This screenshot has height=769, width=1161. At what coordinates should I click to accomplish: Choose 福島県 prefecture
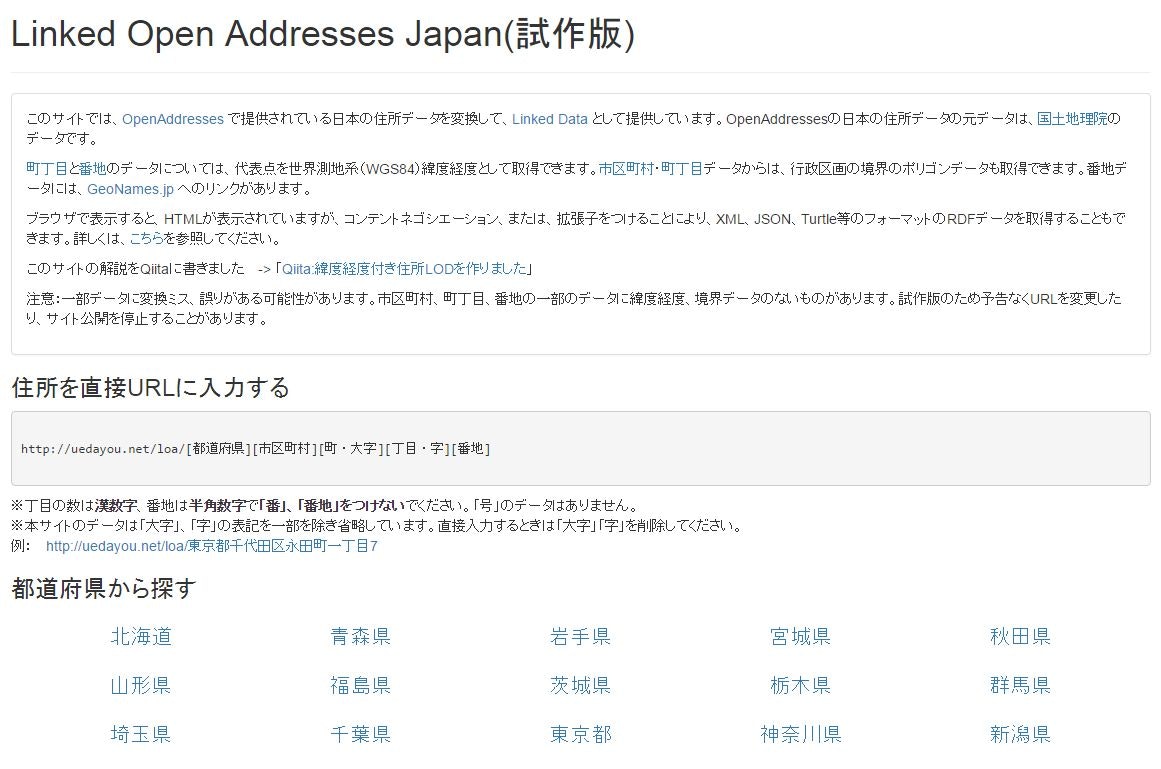(361, 685)
